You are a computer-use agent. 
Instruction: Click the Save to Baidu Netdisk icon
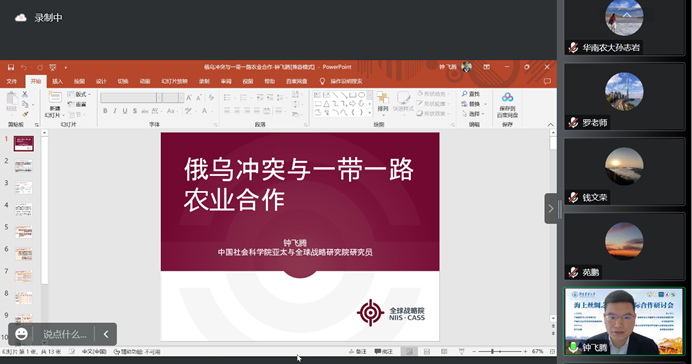point(508,97)
